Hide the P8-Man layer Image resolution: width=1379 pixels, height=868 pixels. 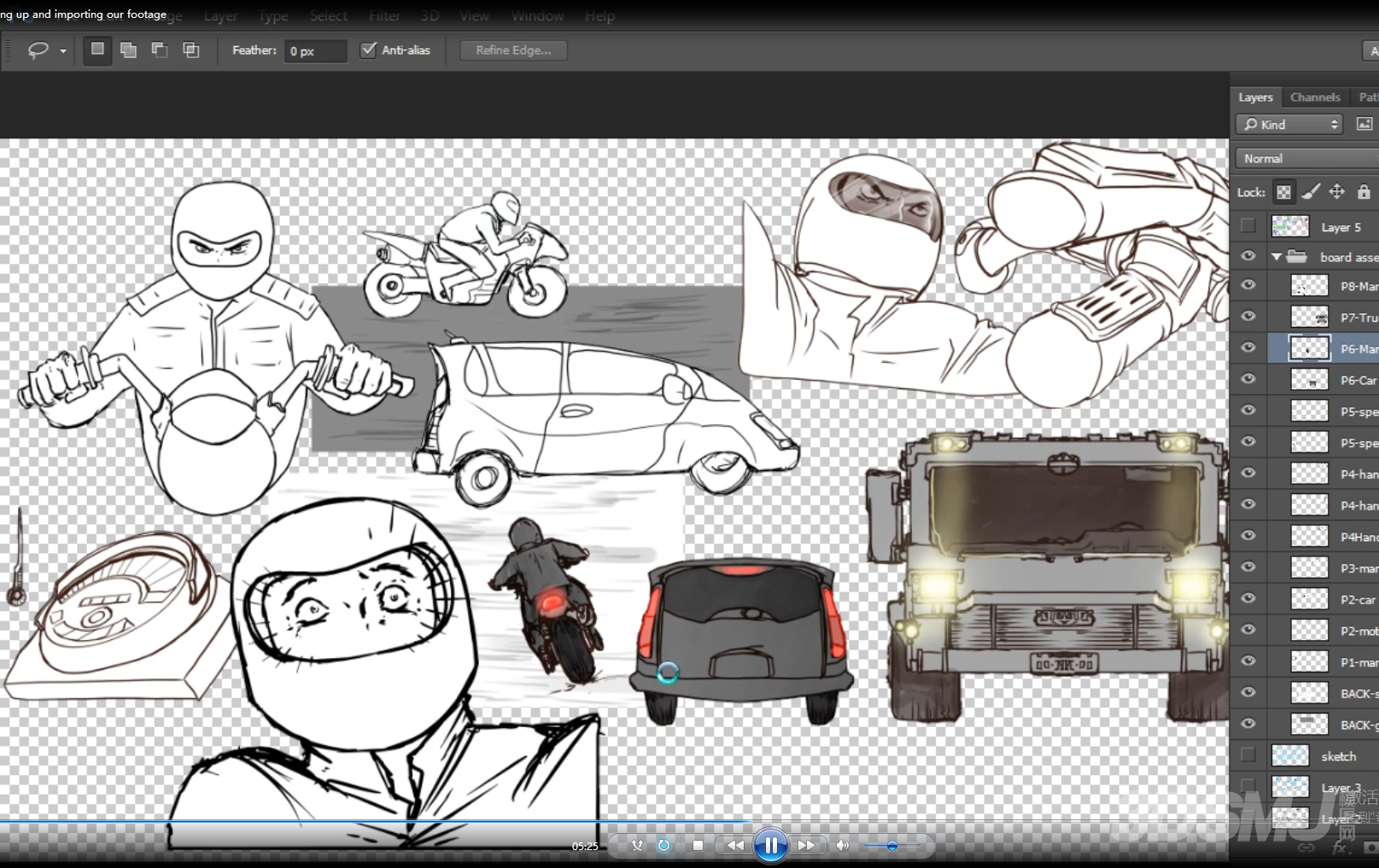pyautogui.click(x=1248, y=285)
